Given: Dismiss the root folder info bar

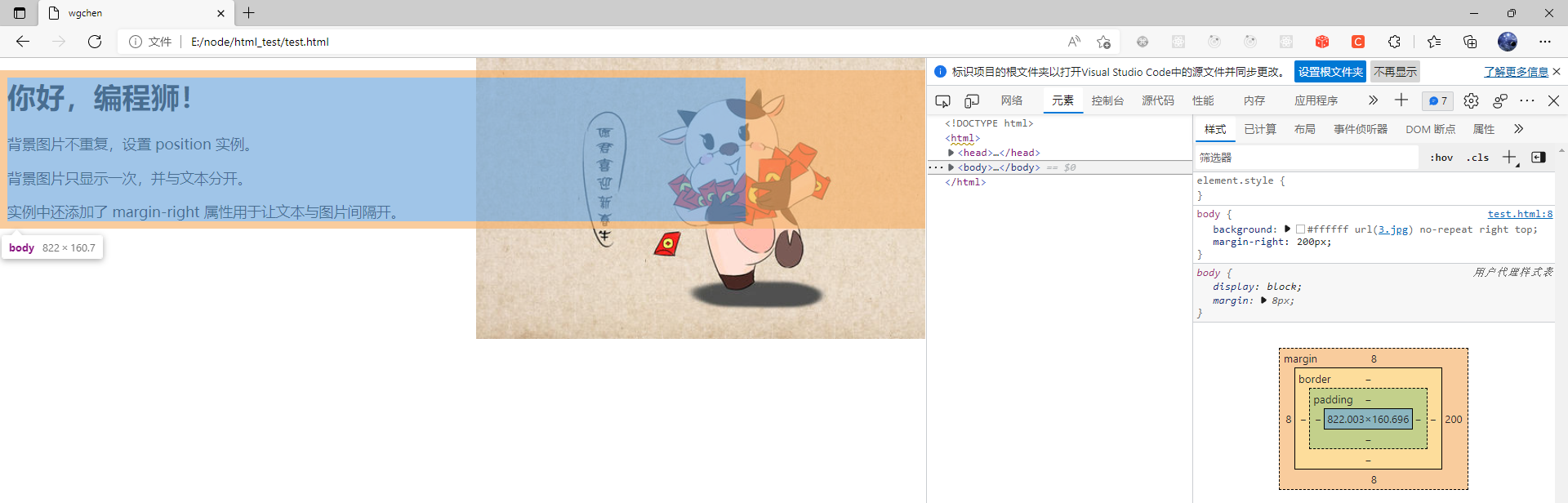Looking at the screenshot, I should click(1557, 72).
